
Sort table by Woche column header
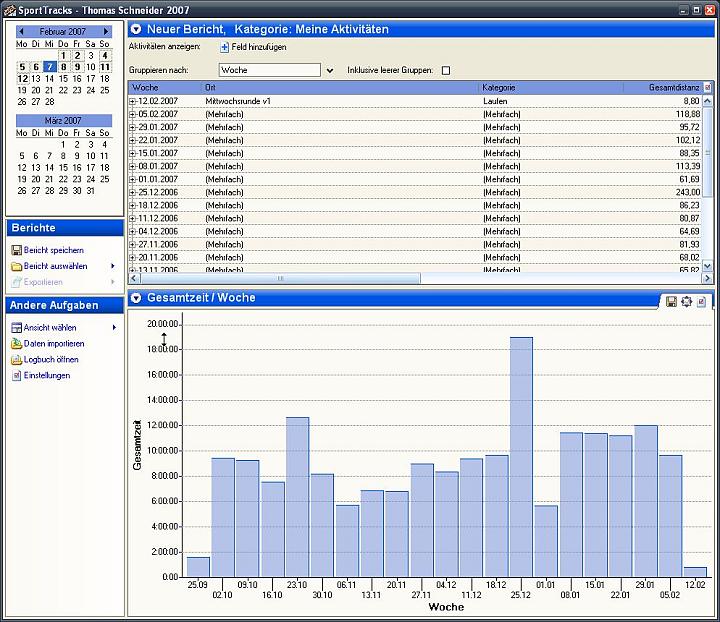click(x=165, y=87)
